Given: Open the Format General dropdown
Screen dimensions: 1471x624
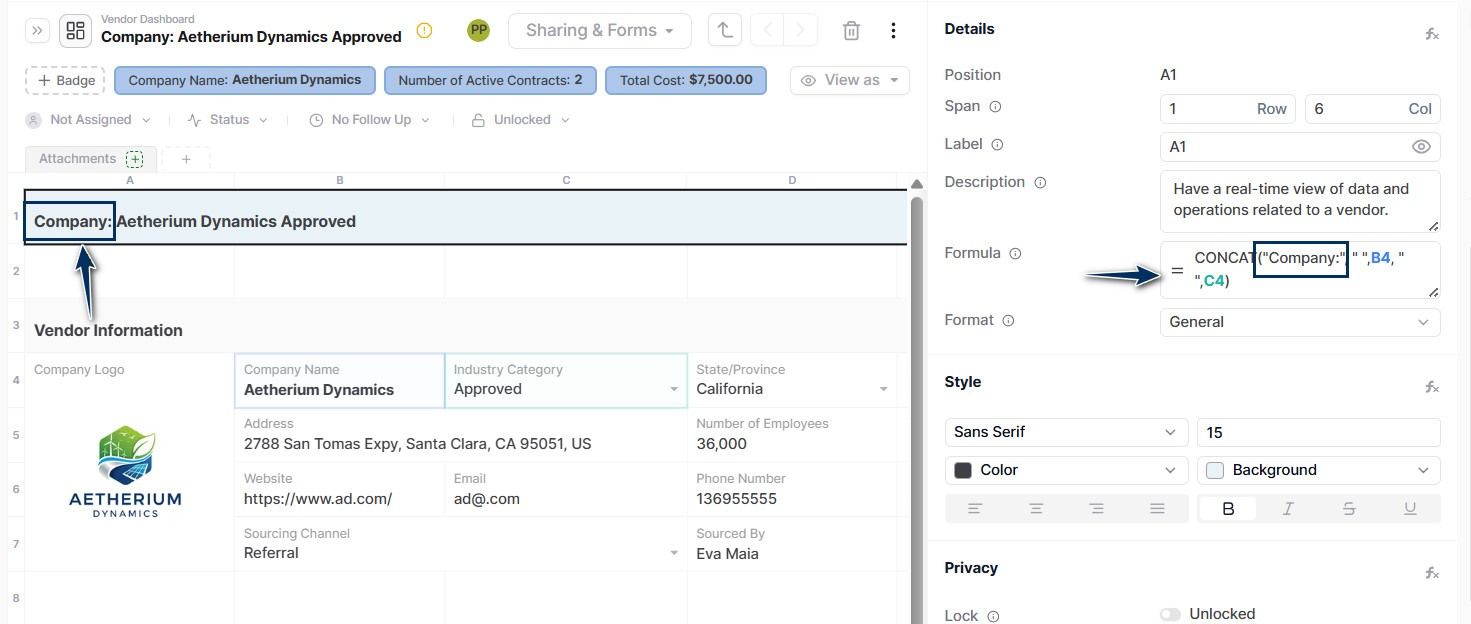Looking at the screenshot, I should tap(1300, 322).
